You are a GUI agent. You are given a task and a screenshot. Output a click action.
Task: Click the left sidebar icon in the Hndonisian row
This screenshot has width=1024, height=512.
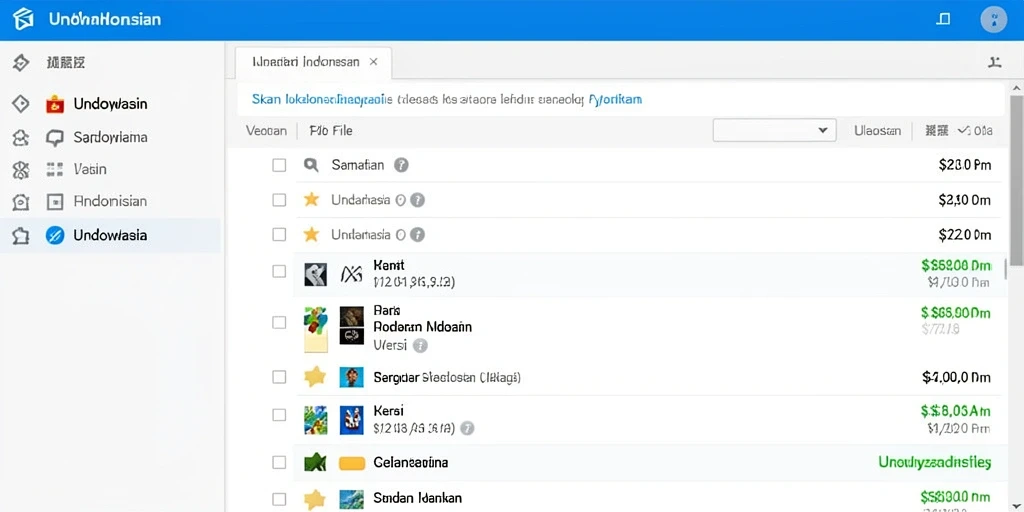[x=21, y=202]
